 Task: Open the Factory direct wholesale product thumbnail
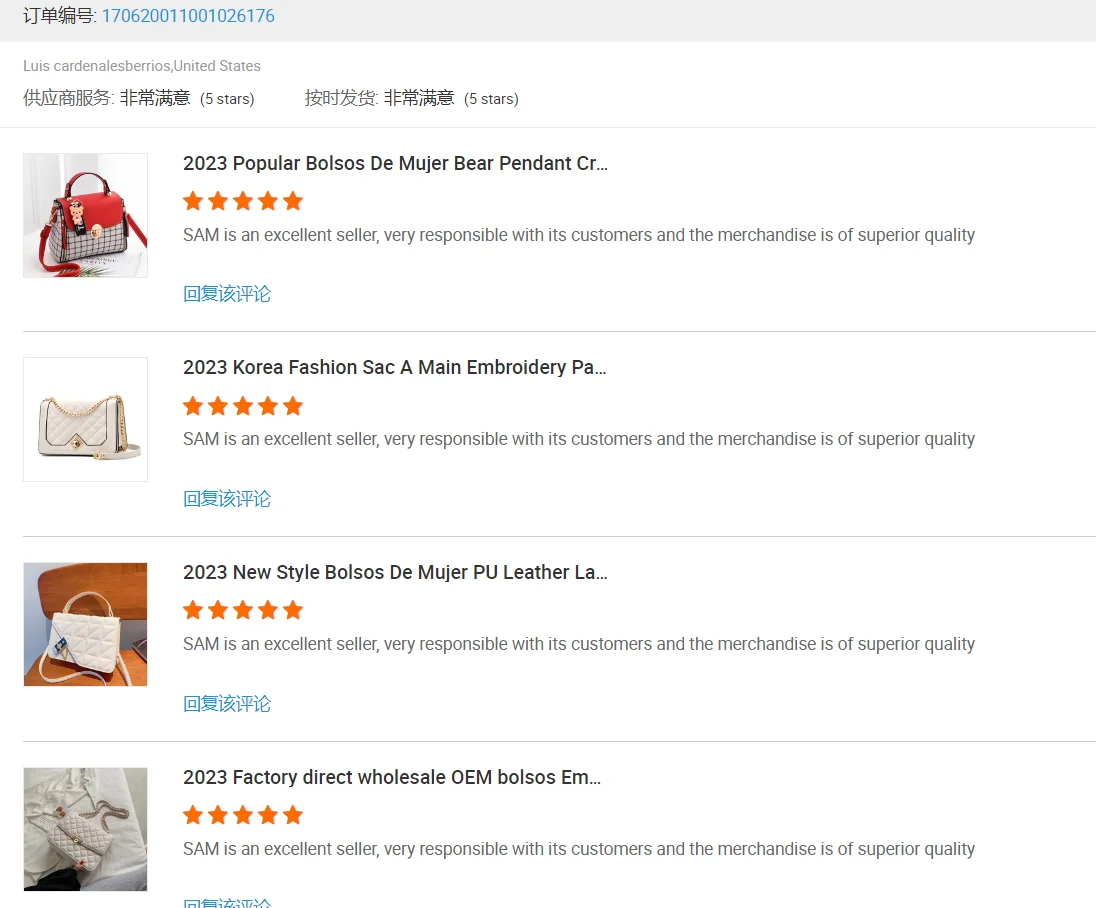pyautogui.click(x=85, y=828)
